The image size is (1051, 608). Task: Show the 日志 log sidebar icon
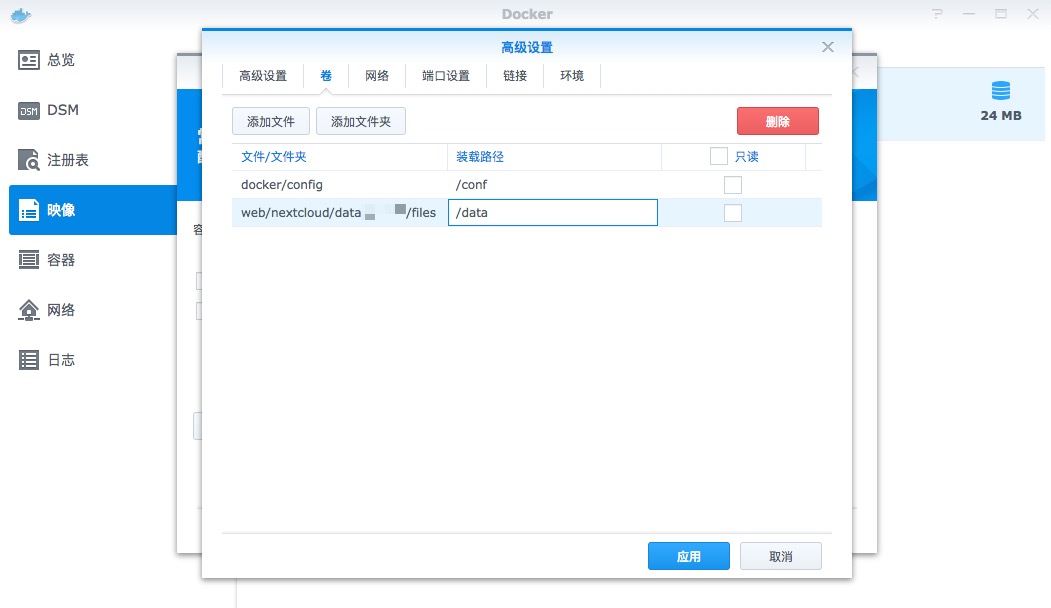click(29, 360)
